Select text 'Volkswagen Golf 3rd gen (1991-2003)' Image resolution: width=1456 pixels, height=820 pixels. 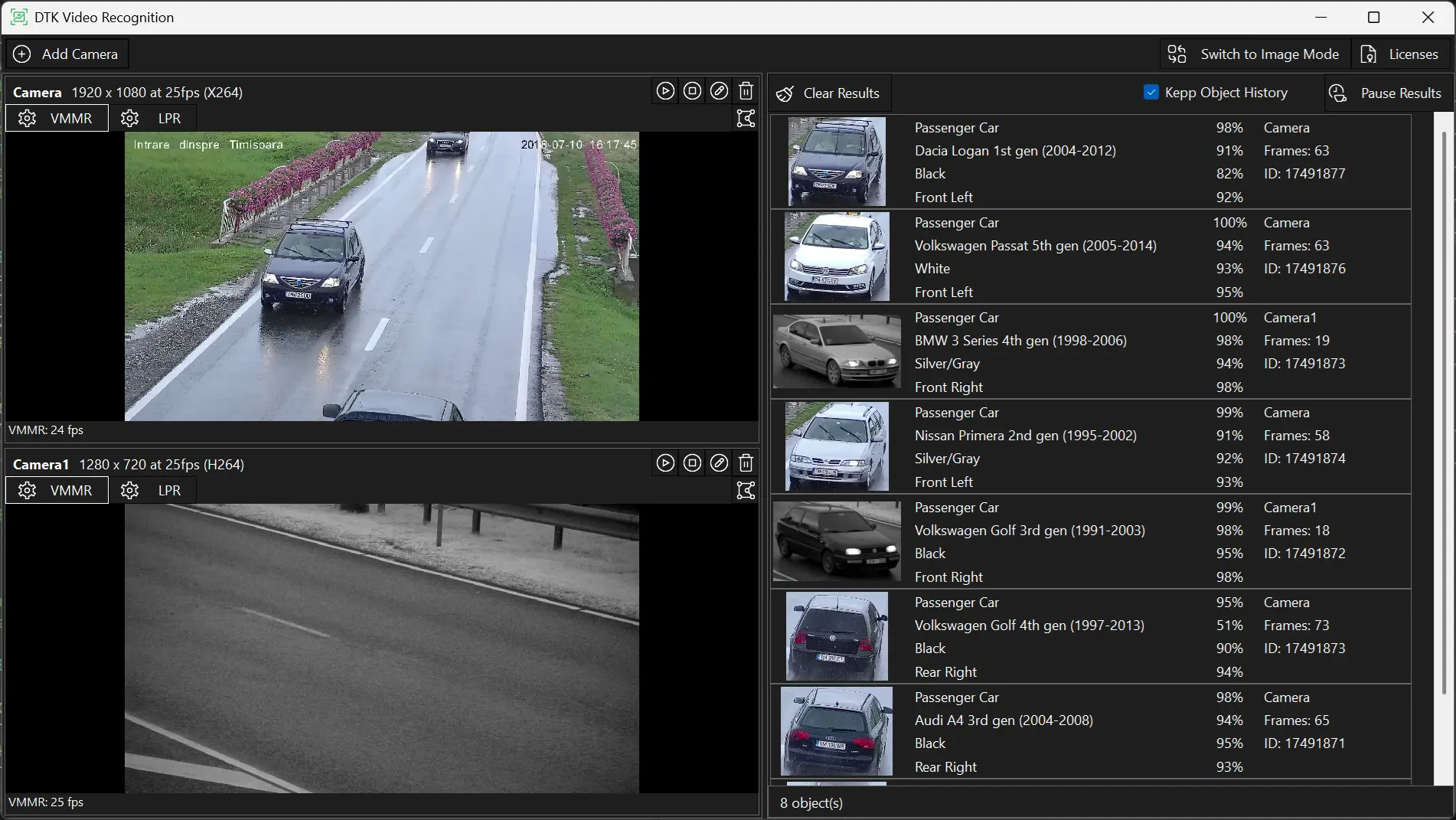(1030, 531)
